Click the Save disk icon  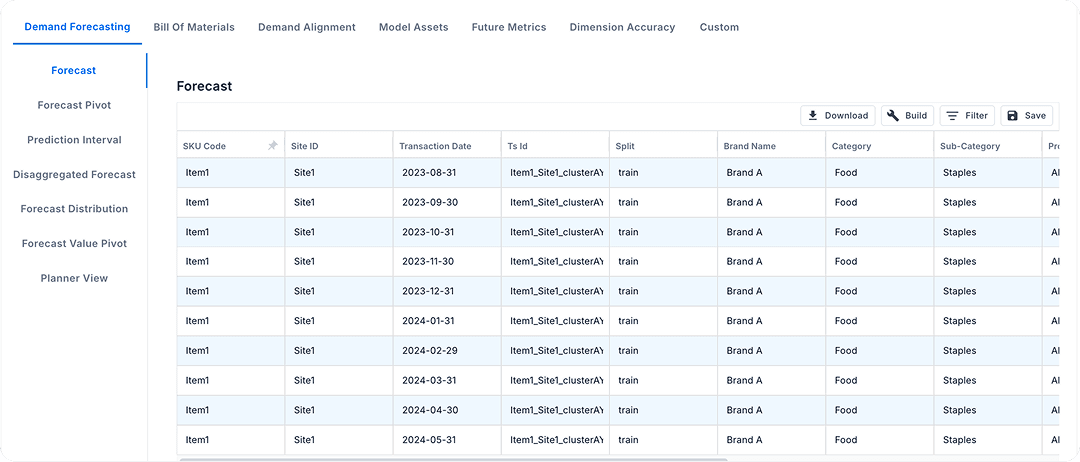point(1013,116)
